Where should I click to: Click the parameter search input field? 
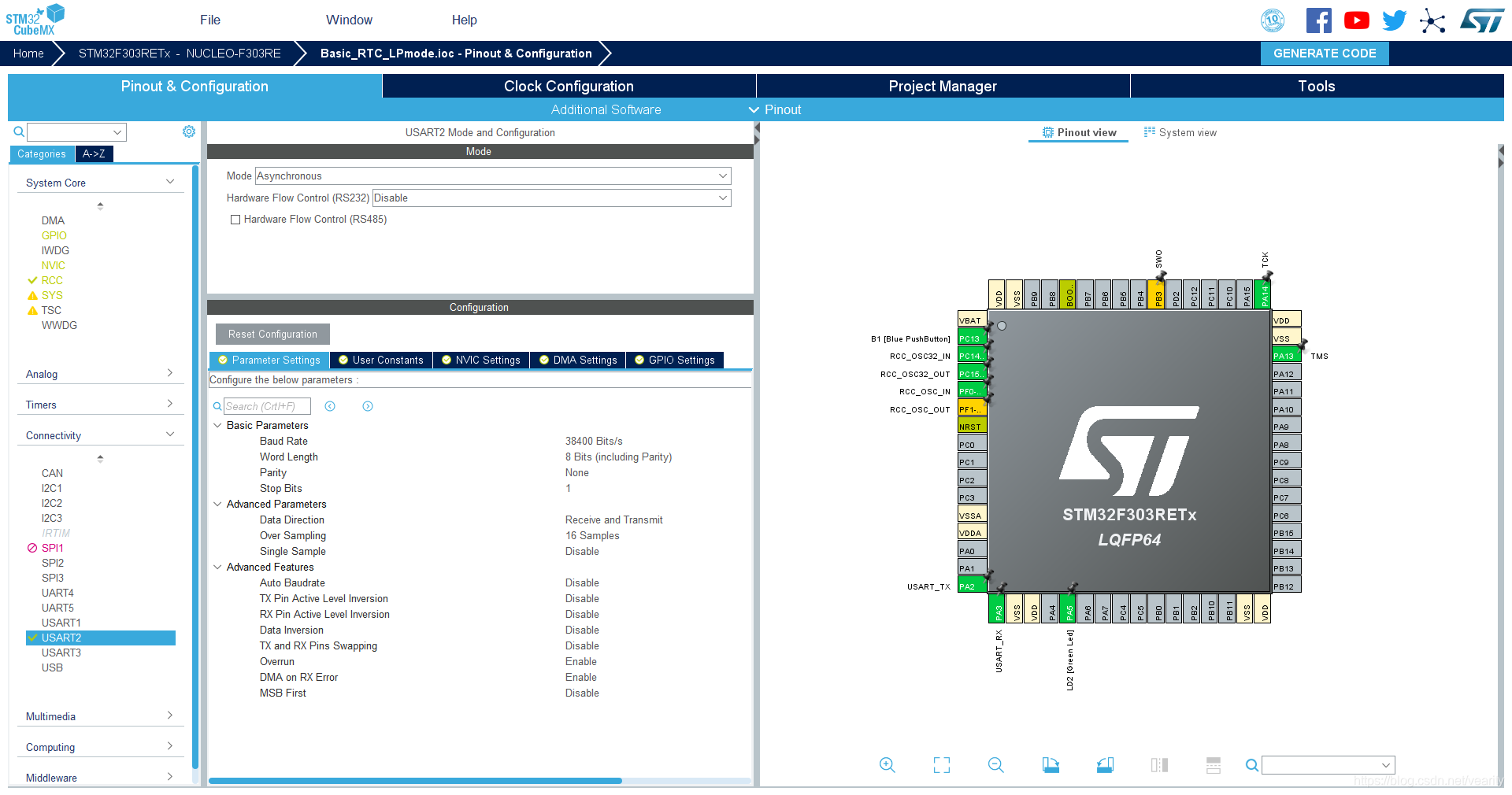267,406
